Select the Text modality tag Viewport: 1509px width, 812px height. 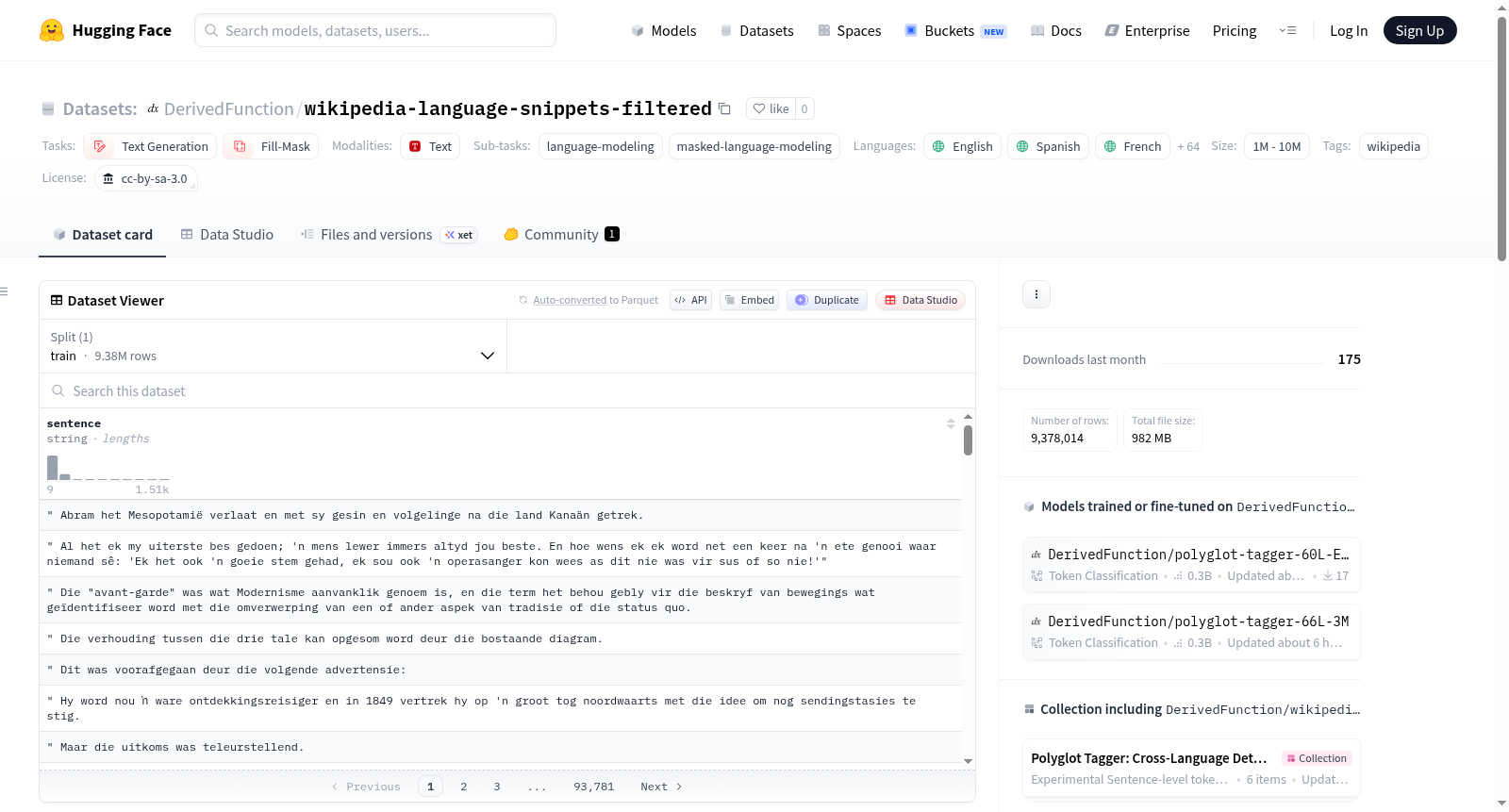point(430,146)
